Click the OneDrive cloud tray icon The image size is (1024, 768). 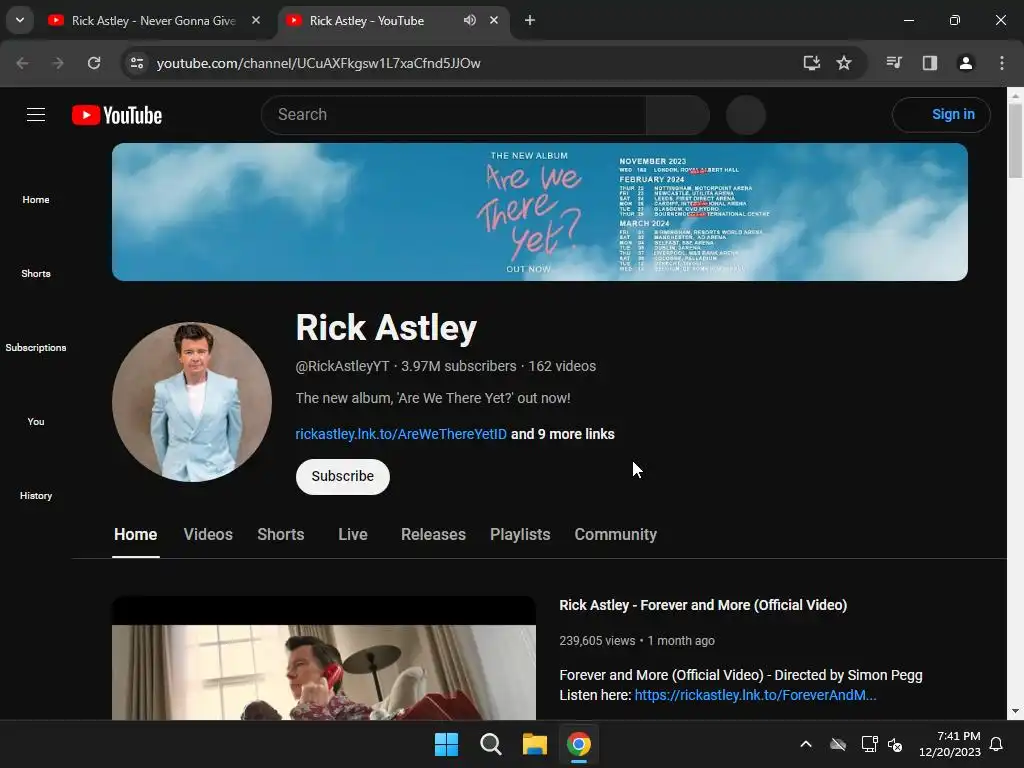coord(838,744)
